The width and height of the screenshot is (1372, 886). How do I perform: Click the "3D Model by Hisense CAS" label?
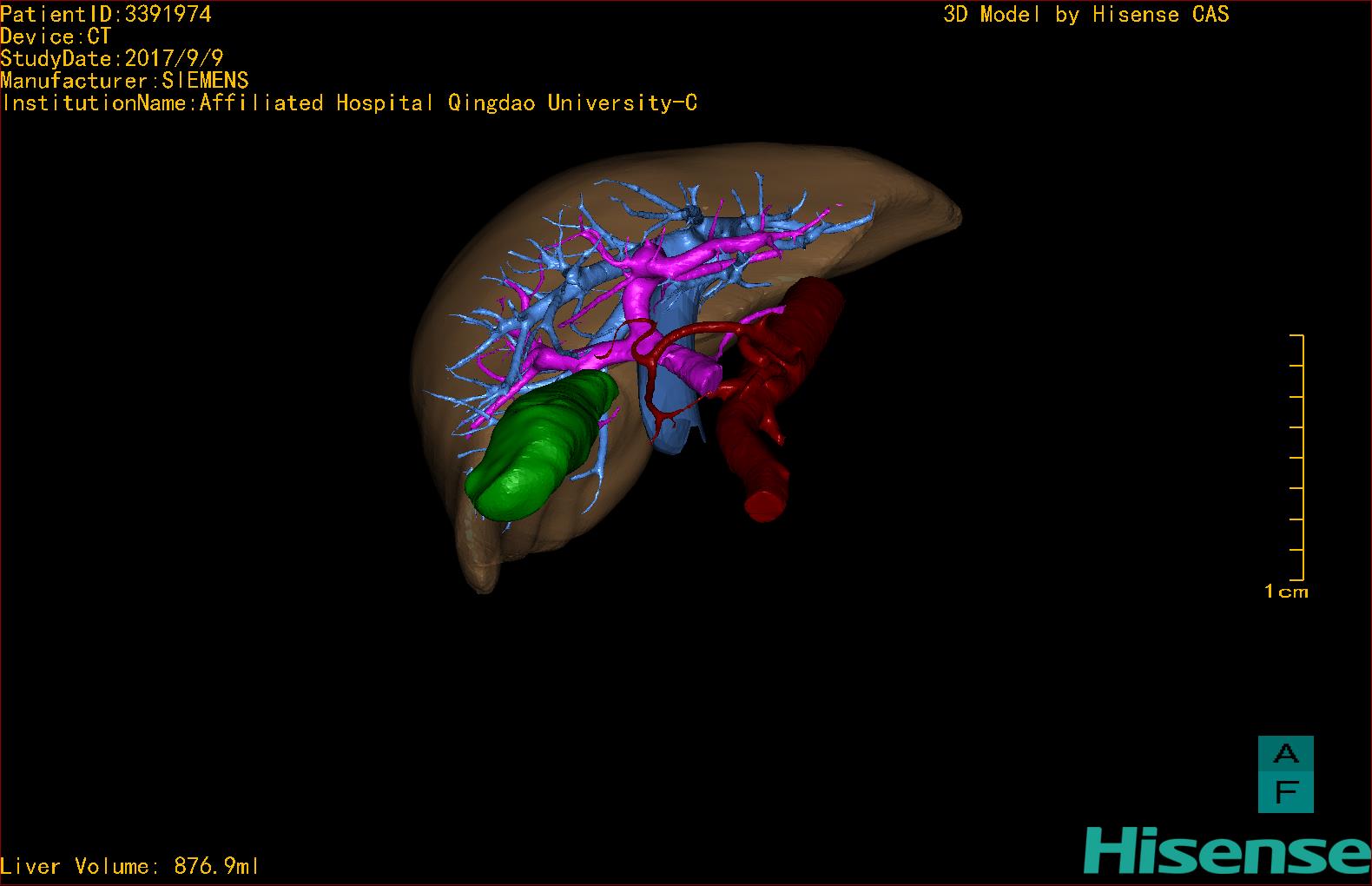coord(1086,14)
